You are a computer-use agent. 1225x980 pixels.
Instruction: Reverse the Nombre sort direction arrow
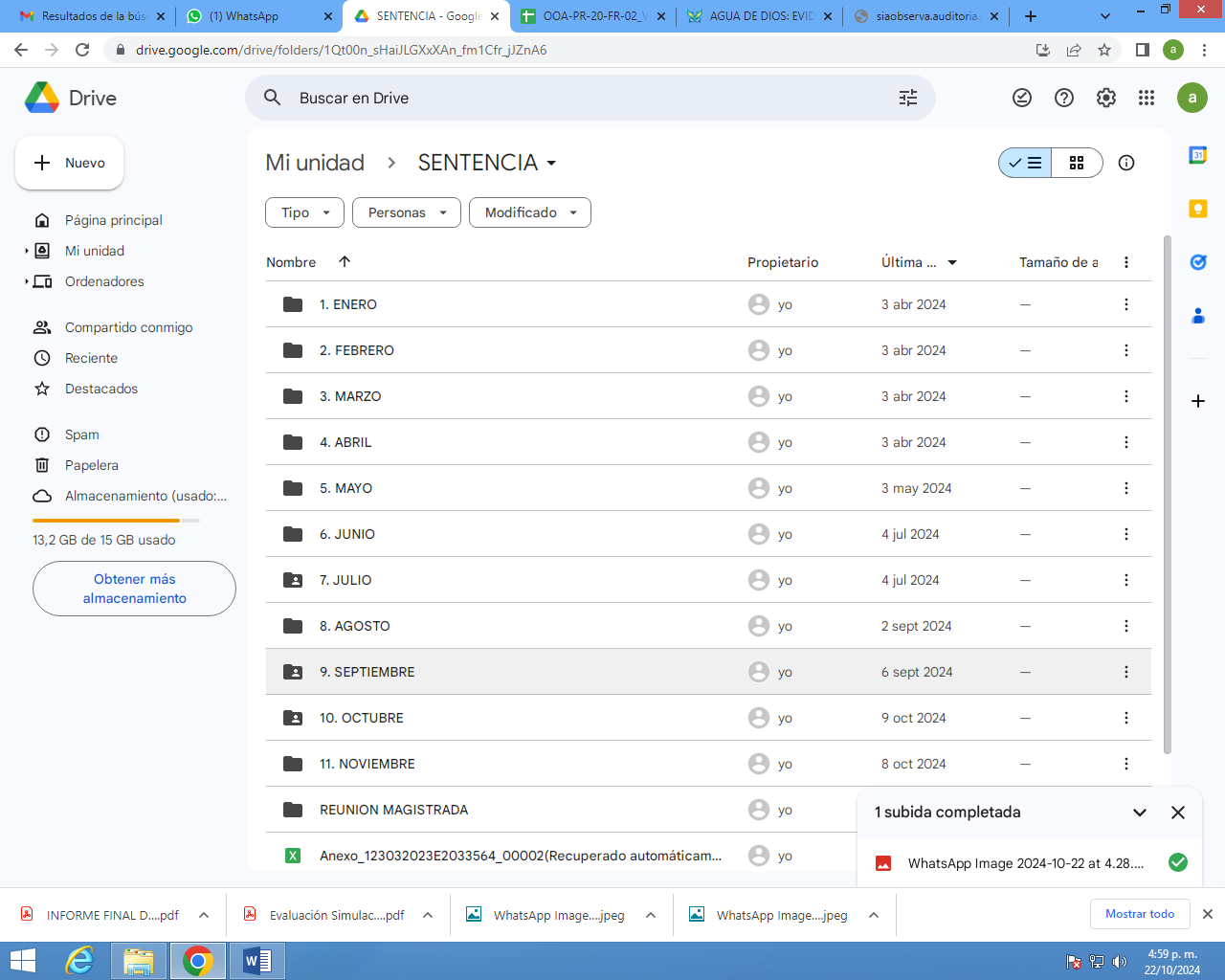pos(345,261)
